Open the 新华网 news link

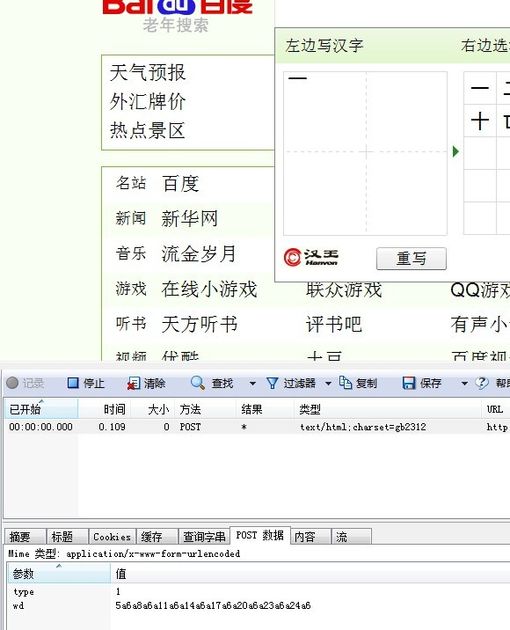[189, 219]
